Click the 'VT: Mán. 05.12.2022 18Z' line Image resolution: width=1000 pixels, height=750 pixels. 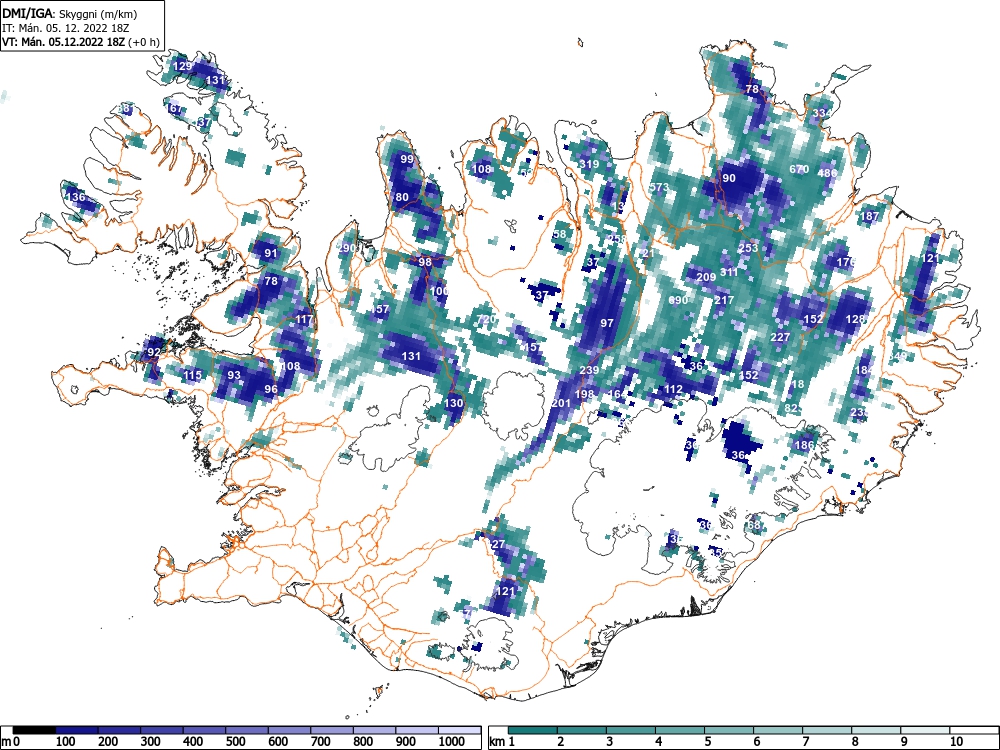click(x=64, y=42)
